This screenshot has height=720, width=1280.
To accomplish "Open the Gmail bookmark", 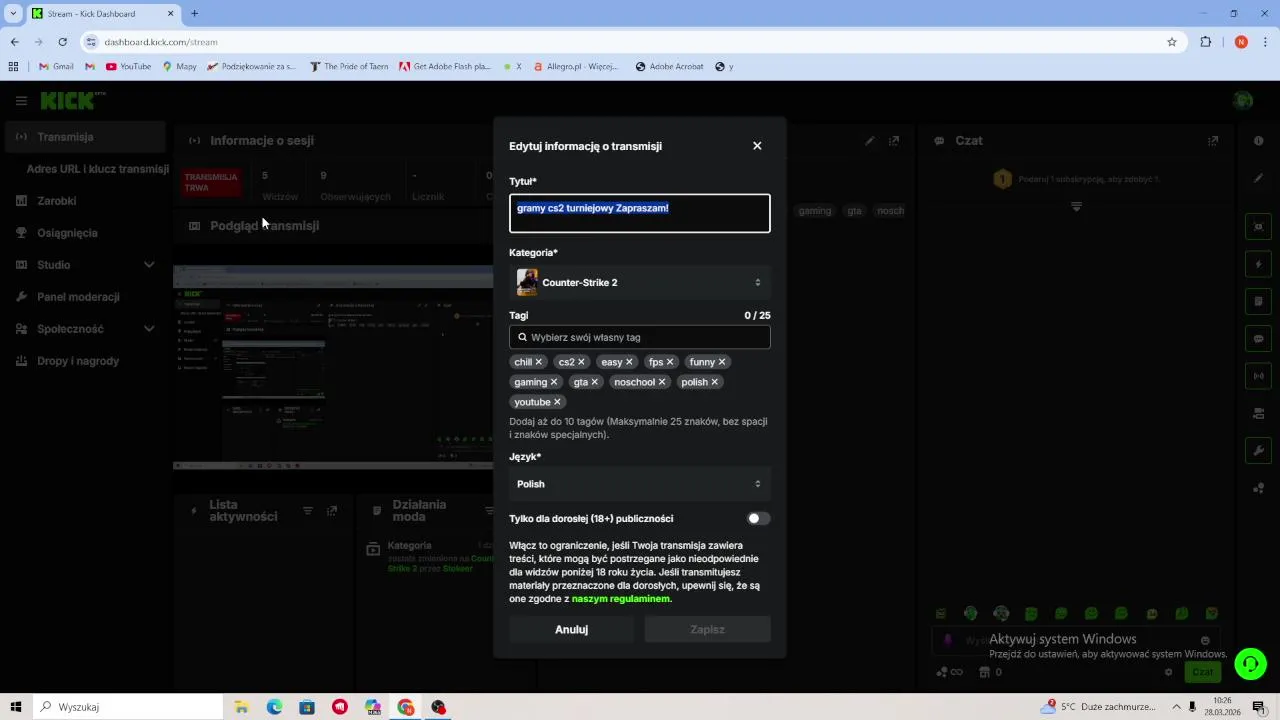I will 56,67.
